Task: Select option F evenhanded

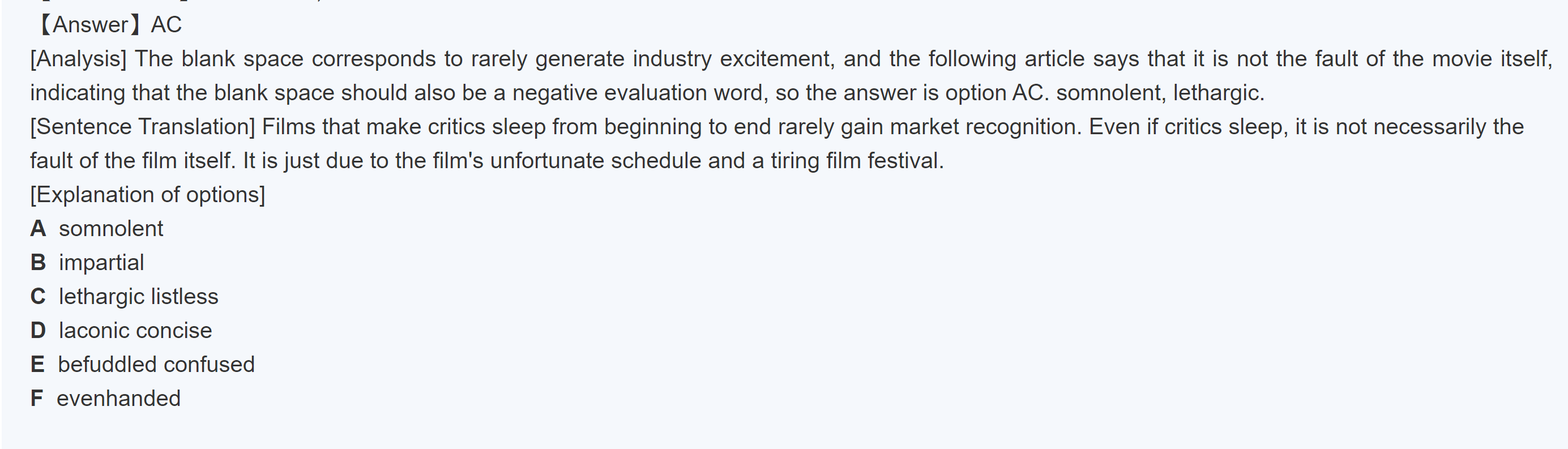Action: pos(119,399)
